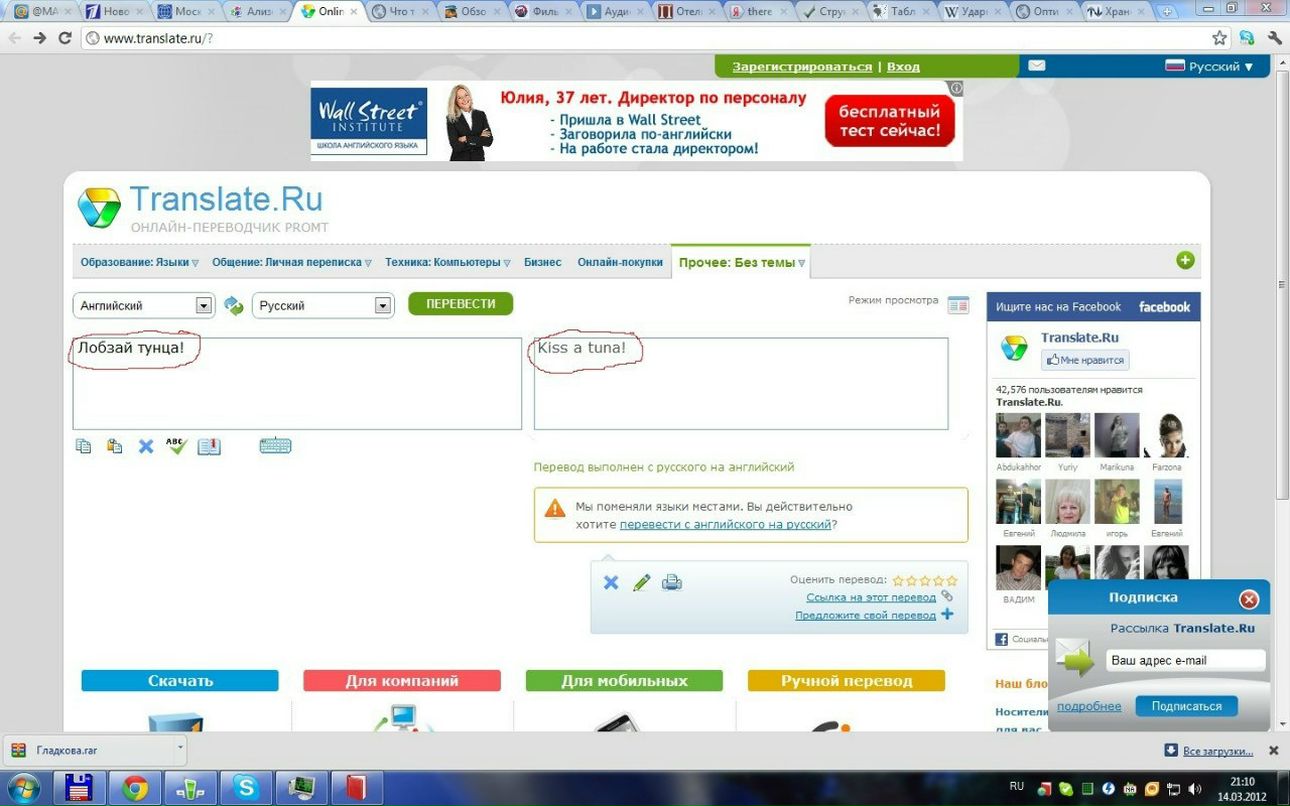The width and height of the screenshot is (1290, 806).
Task: Open the Английский source language dropdown
Action: 144,306
